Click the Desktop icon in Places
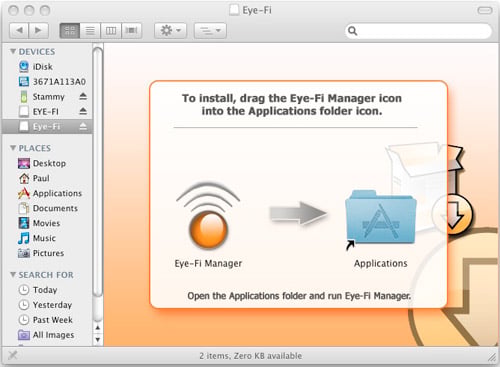 (24, 163)
